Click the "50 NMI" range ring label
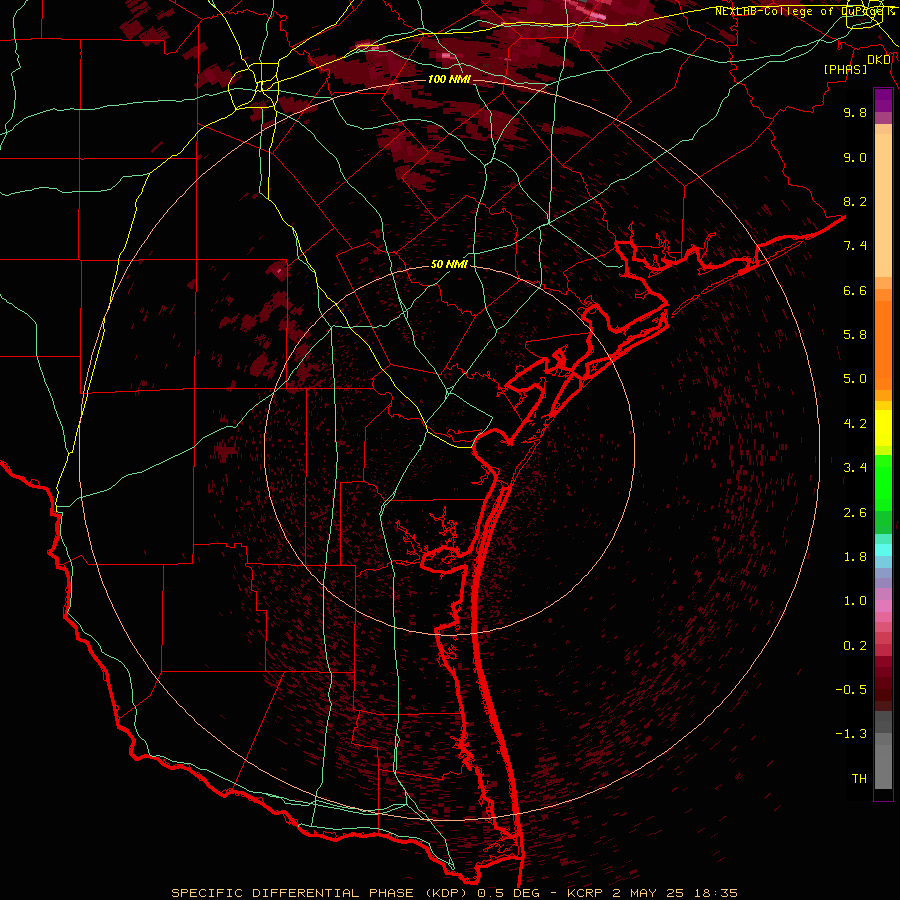 pos(449,264)
